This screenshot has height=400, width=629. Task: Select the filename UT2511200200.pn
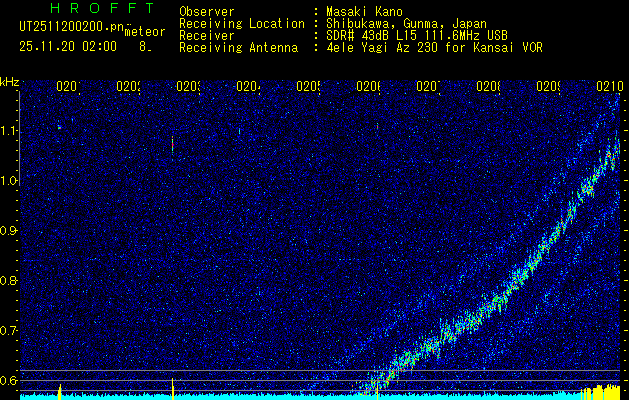pyautogui.click(x=71, y=27)
